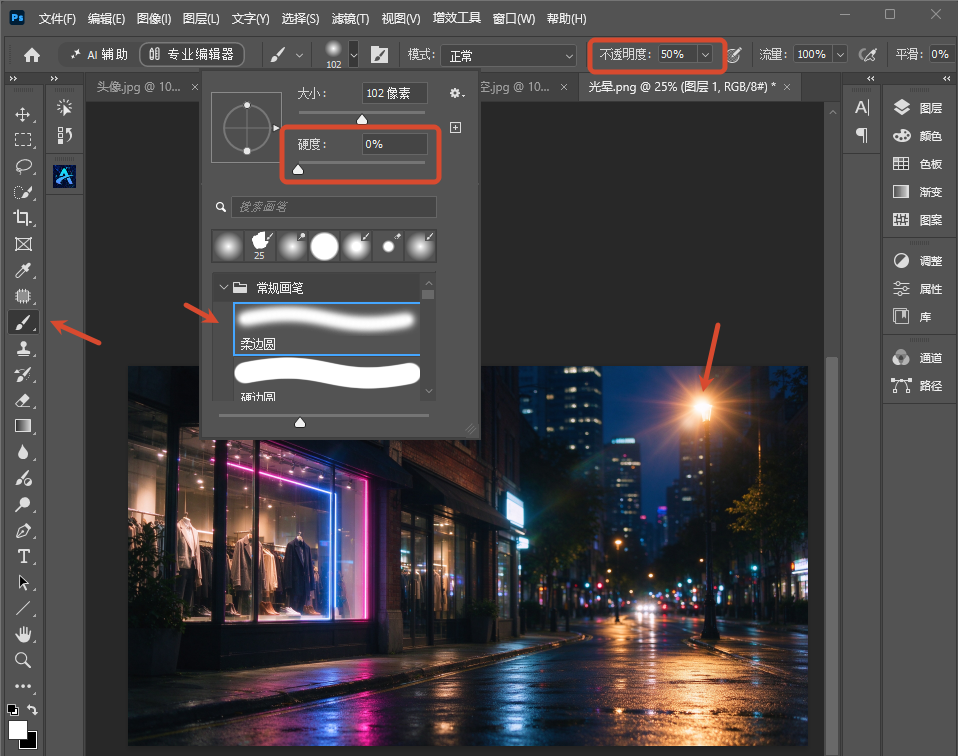The width and height of the screenshot is (958, 756).
Task: Select the Clone Stamp tool
Action: point(23,348)
